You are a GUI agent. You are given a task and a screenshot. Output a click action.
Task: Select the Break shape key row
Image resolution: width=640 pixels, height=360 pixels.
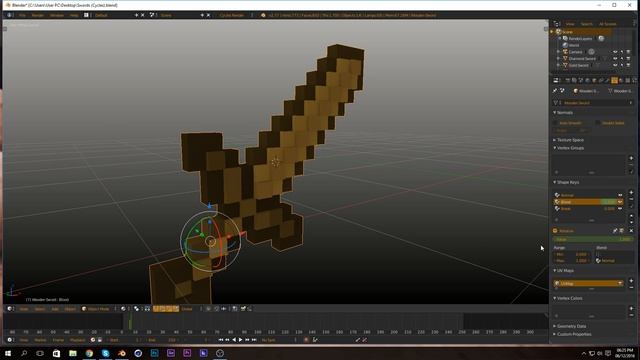pos(588,209)
